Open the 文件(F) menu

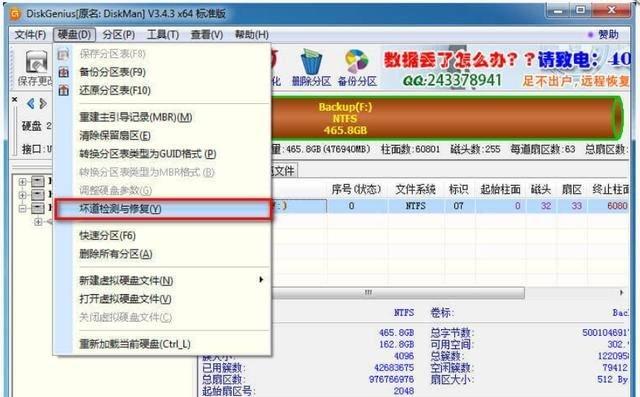(30, 35)
